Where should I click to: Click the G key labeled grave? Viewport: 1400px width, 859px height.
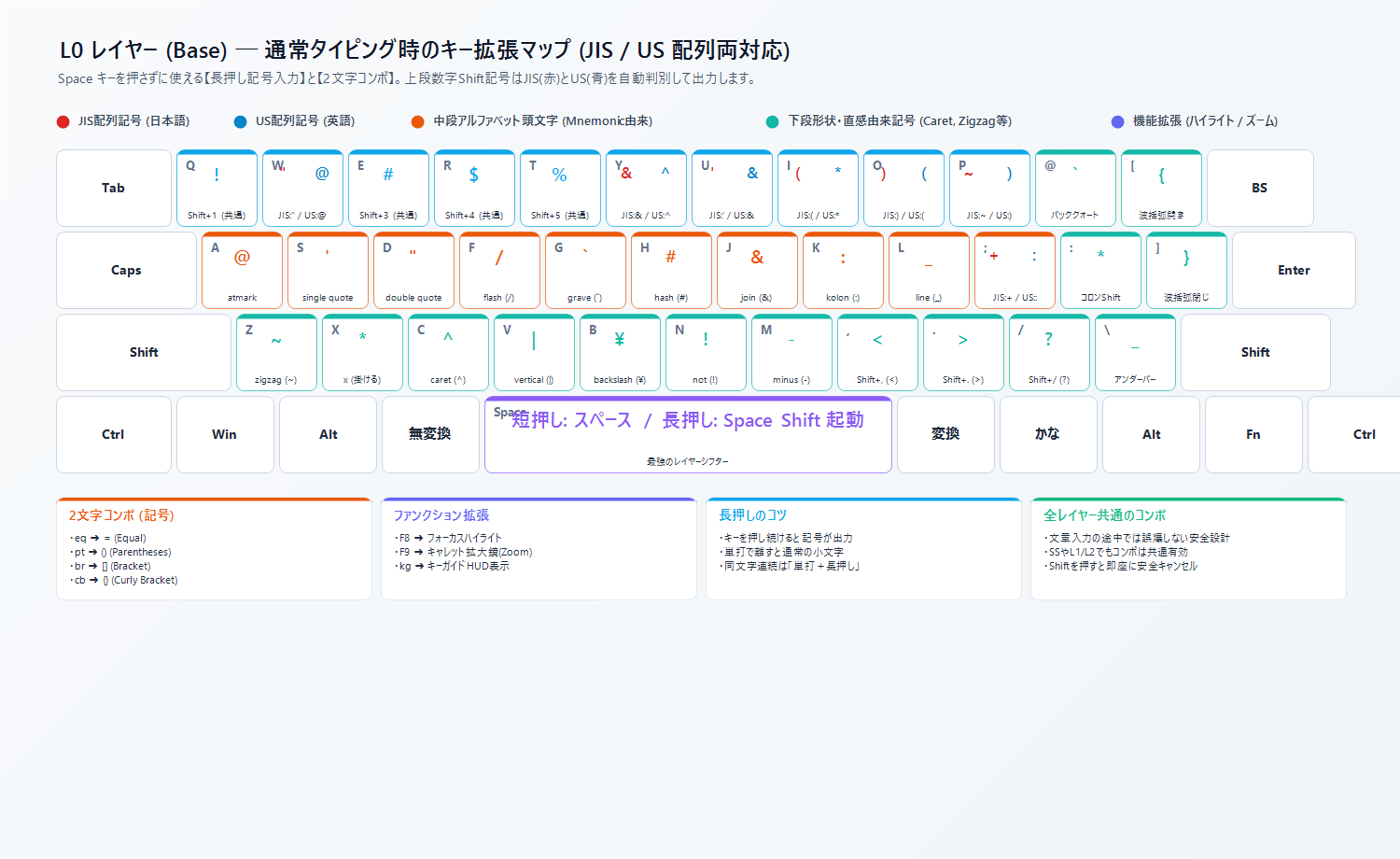coord(585,270)
